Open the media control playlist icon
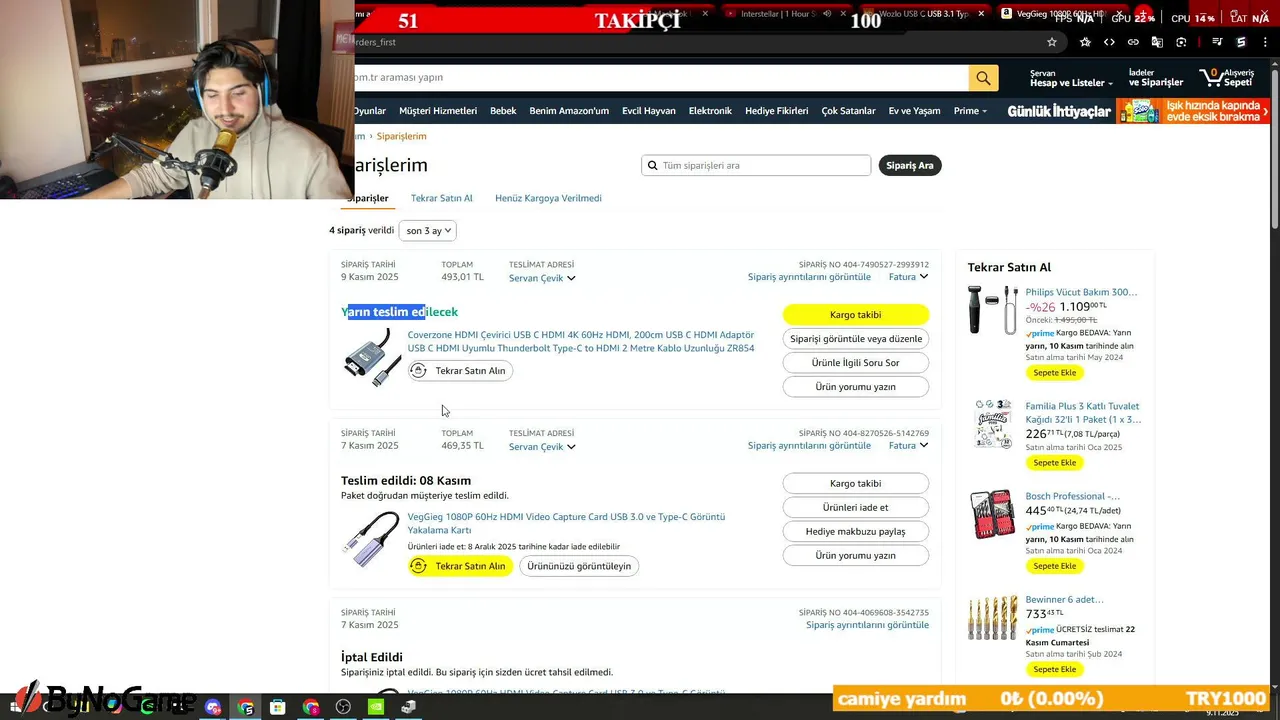 (x=1217, y=42)
